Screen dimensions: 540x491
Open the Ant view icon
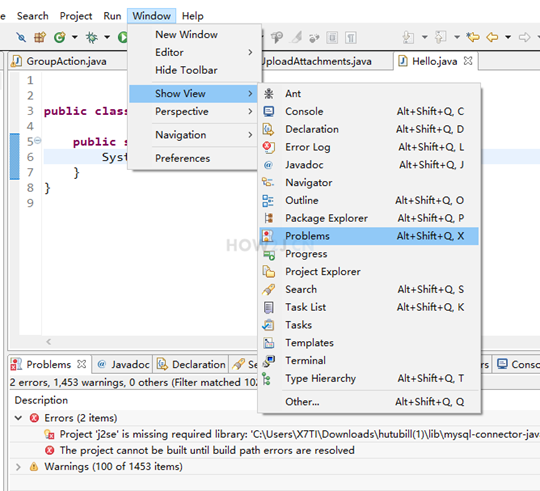coord(269,94)
